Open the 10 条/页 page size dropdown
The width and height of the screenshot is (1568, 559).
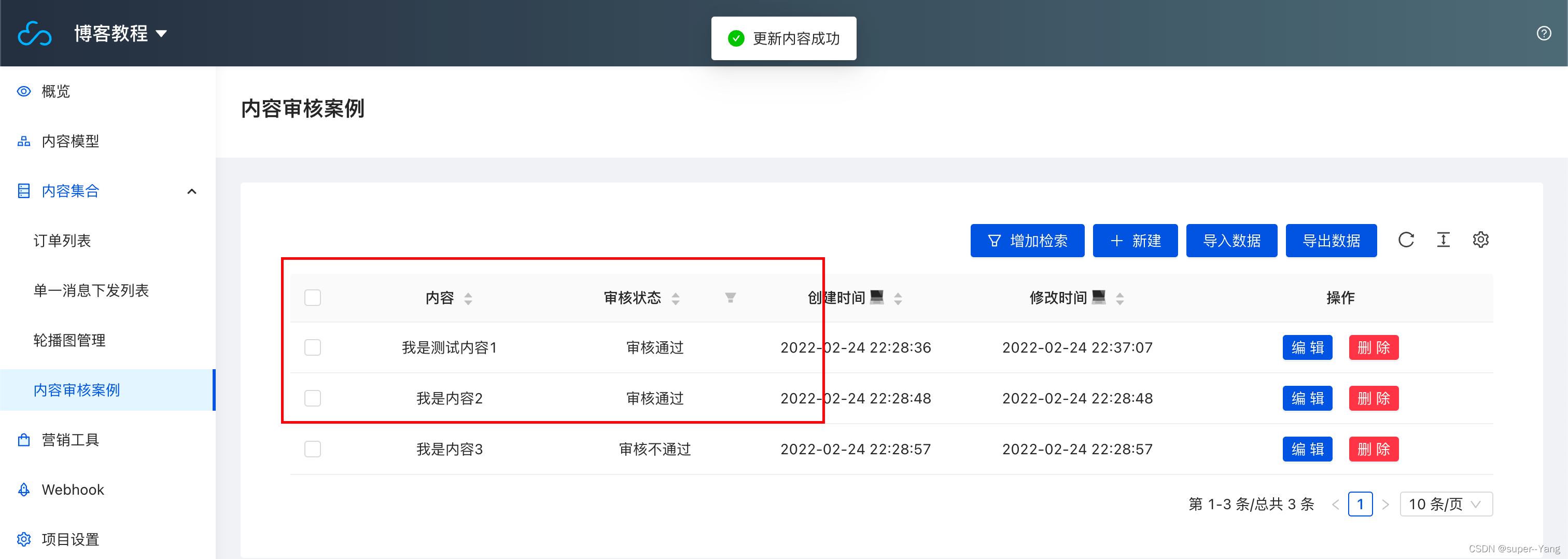coord(1446,504)
